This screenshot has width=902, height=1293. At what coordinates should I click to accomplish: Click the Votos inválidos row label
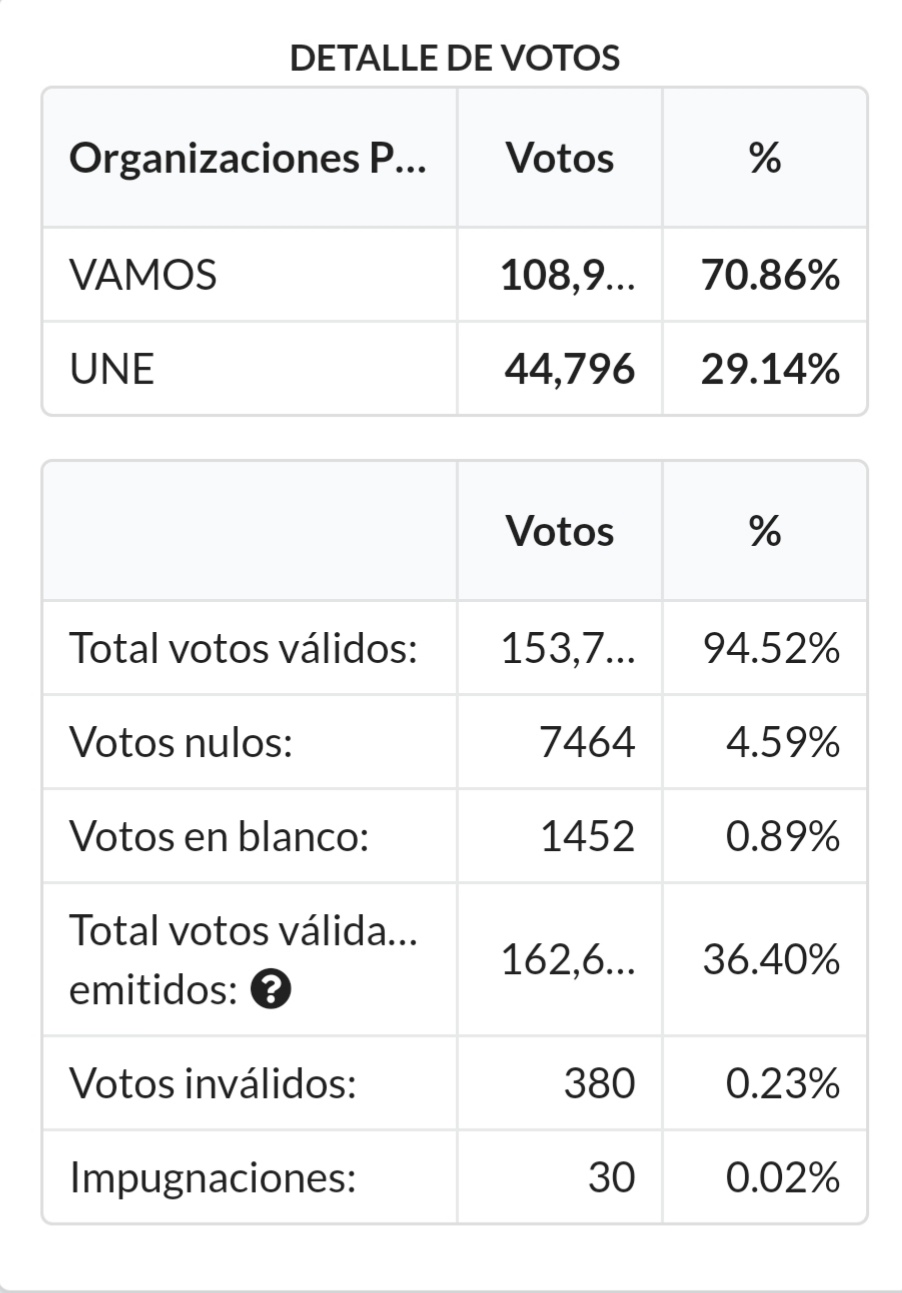pos(213,1084)
